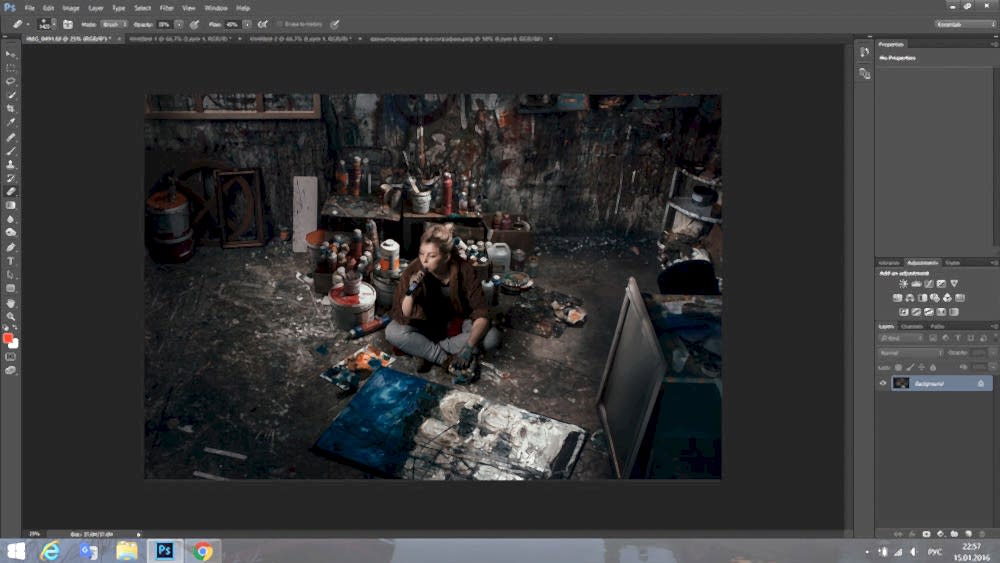The width and height of the screenshot is (1000, 563).
Task: Open the eraser Mode dropdown set to Brush
Action: (113, 24)
